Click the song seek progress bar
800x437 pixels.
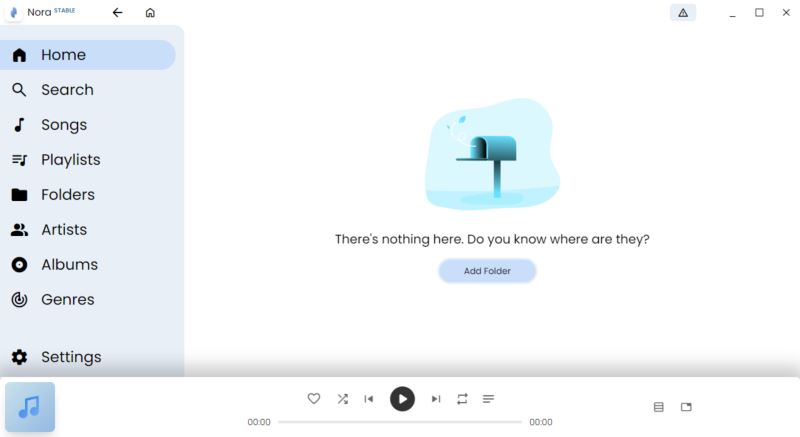point(400,422)
